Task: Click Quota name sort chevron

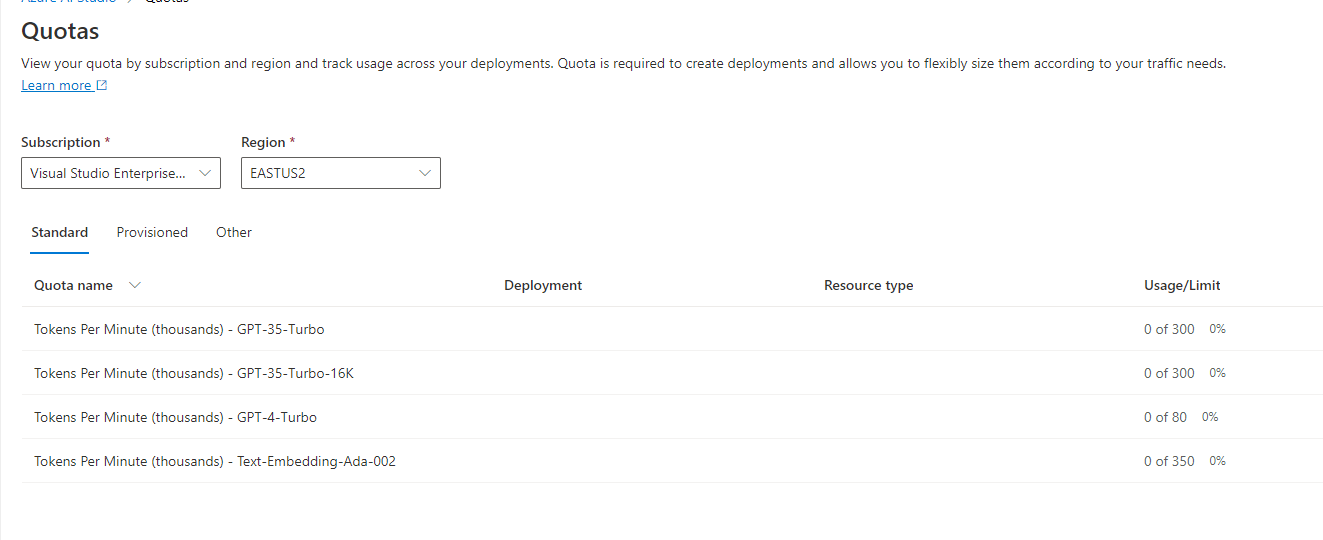Action: [135, 285]
